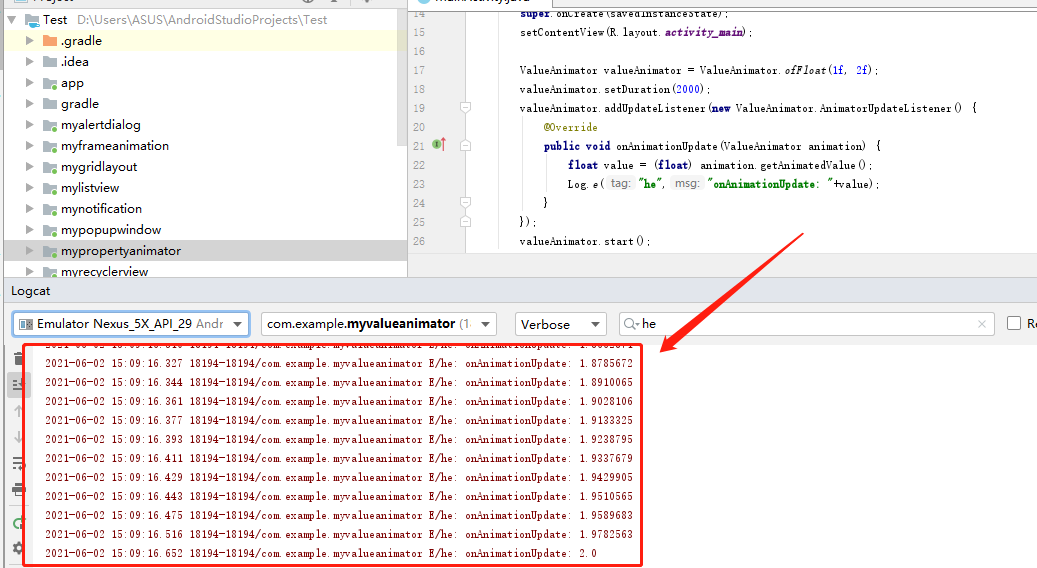Click log entry with value 1.9337679
This screenshot has height=568, width=1037.
pos(339,458)
